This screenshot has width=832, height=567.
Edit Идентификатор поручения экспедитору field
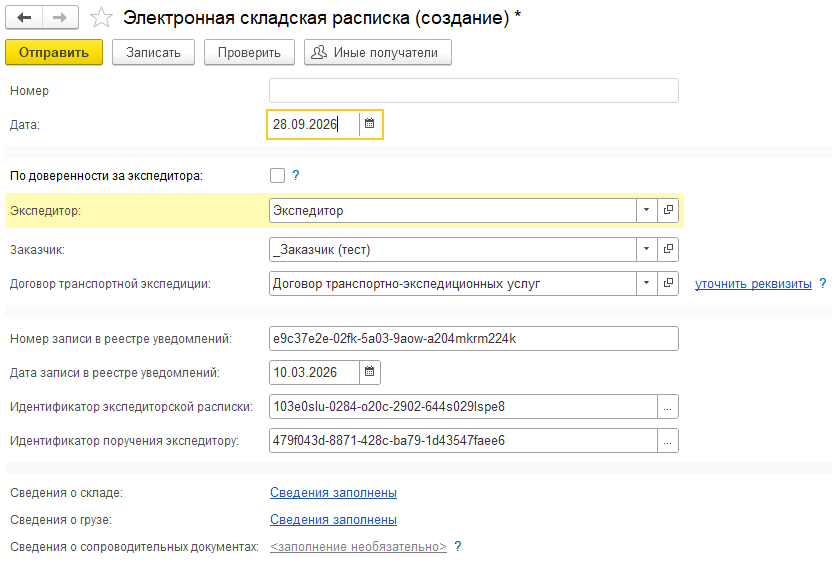click(463, 441)
